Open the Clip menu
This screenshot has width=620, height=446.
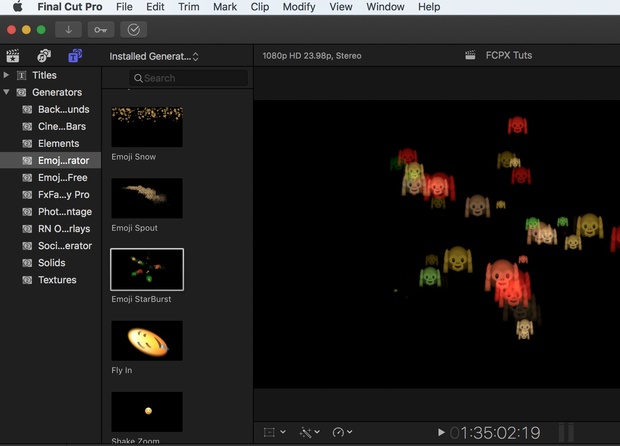(x=260, y=7)
